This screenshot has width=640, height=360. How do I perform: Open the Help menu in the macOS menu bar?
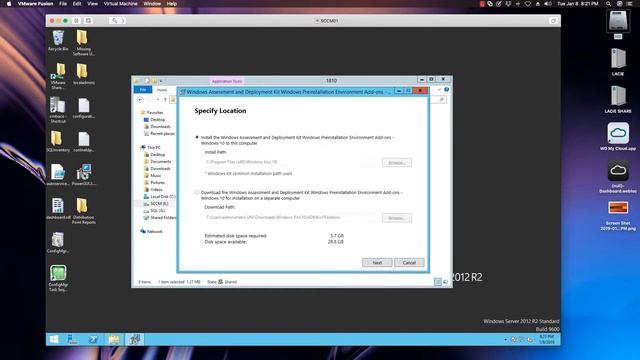171,4
